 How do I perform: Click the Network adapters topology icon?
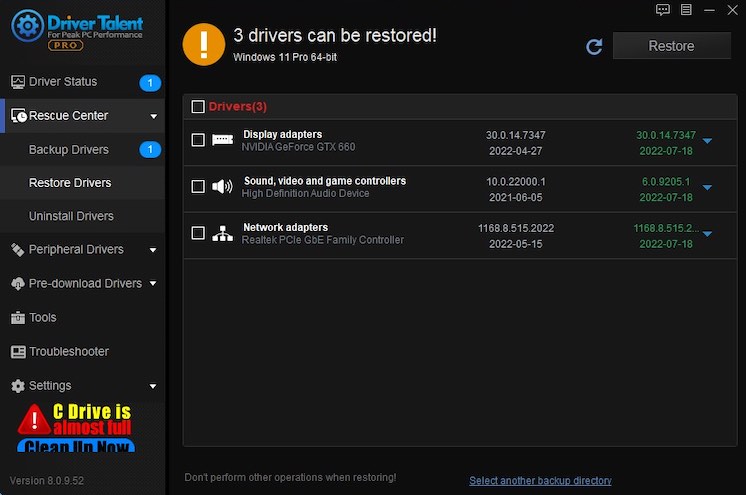pos(222,233)
